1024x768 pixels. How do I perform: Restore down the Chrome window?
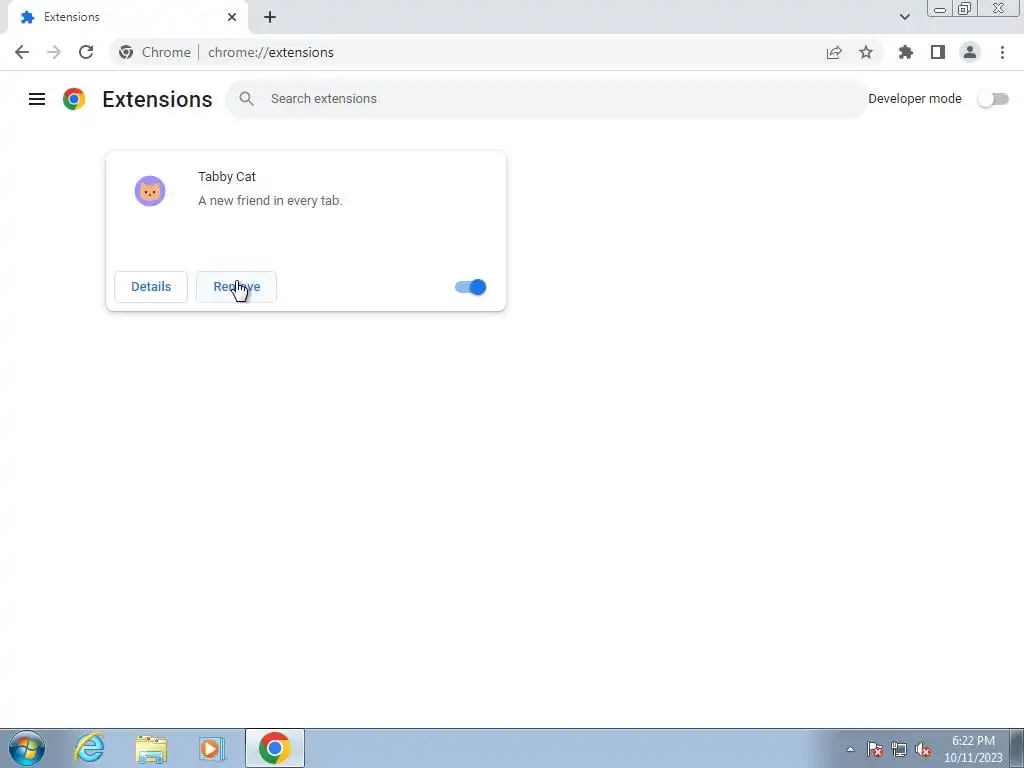(x=964, y=9)
